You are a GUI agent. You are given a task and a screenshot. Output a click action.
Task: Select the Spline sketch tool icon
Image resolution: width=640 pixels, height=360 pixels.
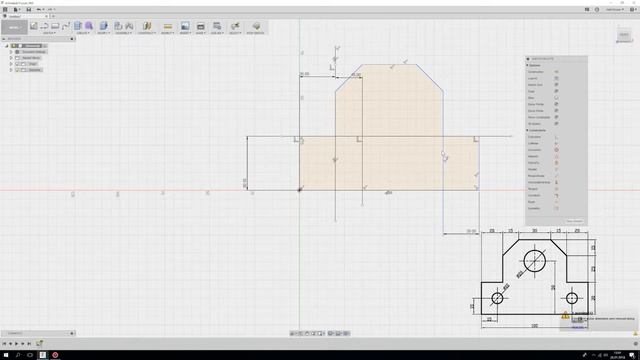(65, 26)
